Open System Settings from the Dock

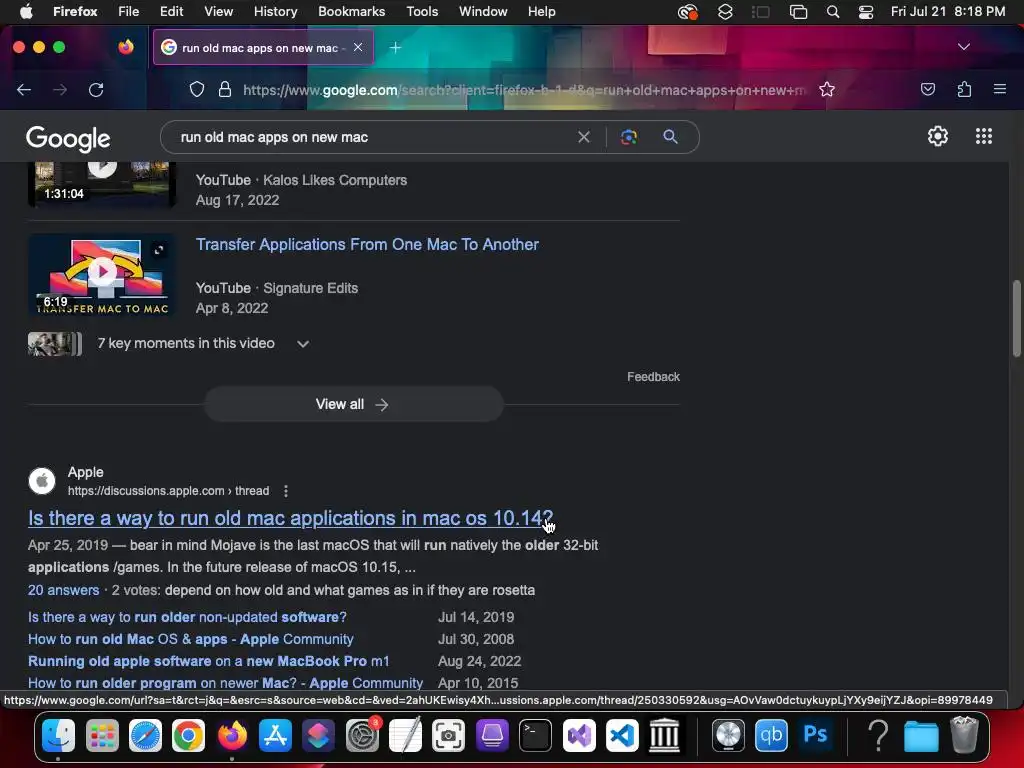pyautogui.click(x=362, y=735)
